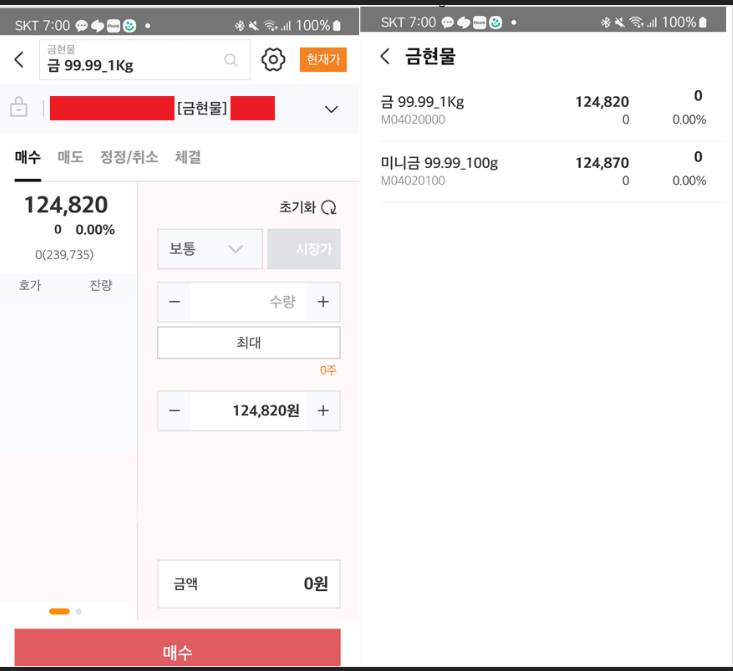This screenshot has height=671, width=733.
Task: Tap back arrow on 금현물 list screen
Action: tap(385, 56)
